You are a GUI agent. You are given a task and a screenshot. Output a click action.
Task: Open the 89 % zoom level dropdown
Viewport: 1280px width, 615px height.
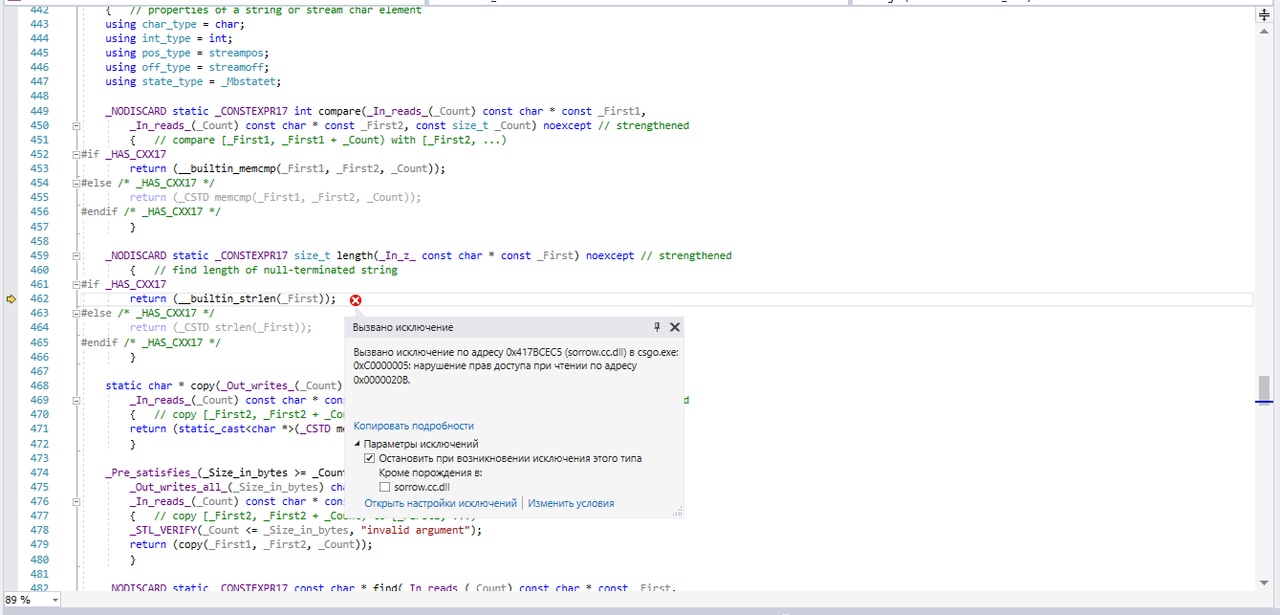53,600
